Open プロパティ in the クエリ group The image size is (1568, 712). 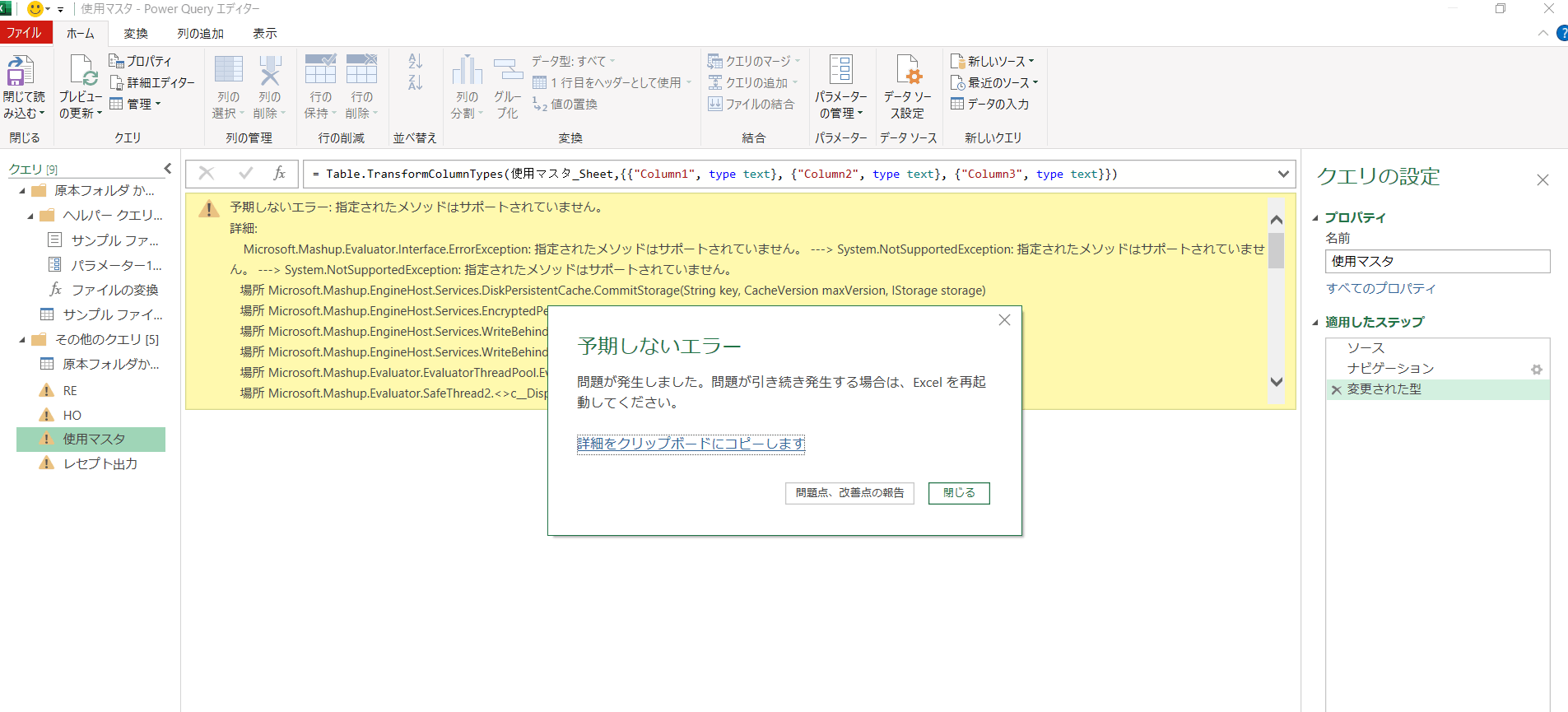141,61
